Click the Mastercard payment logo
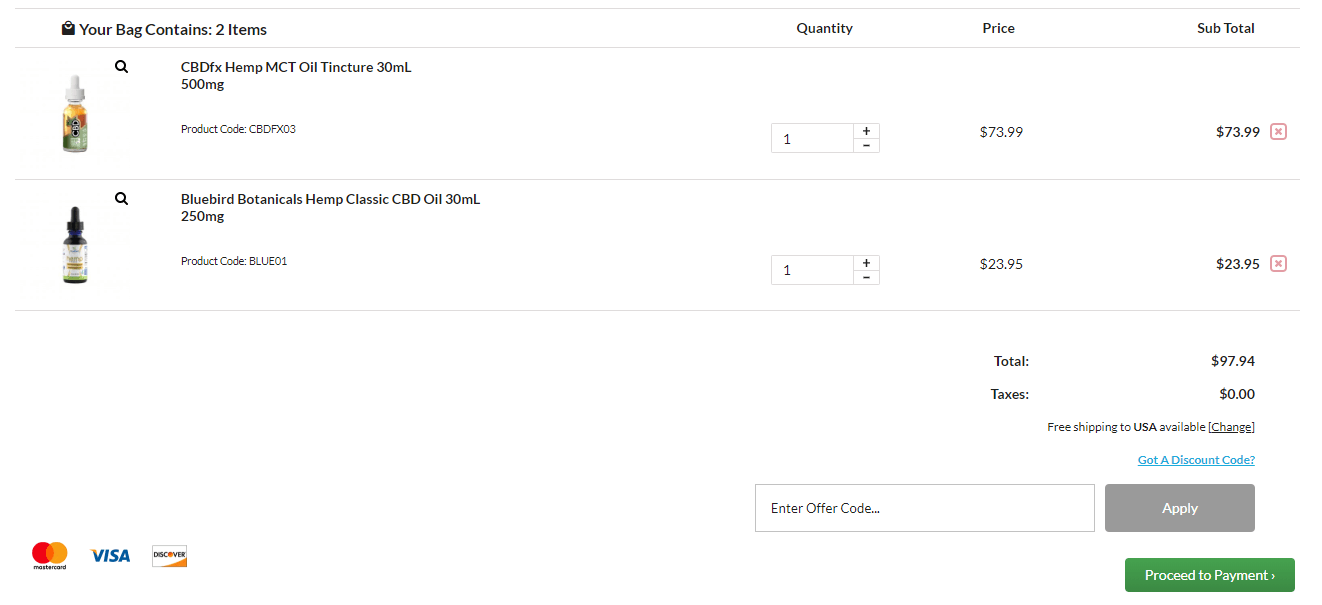This screenshot has width=1322, height=605. [49, 555]
